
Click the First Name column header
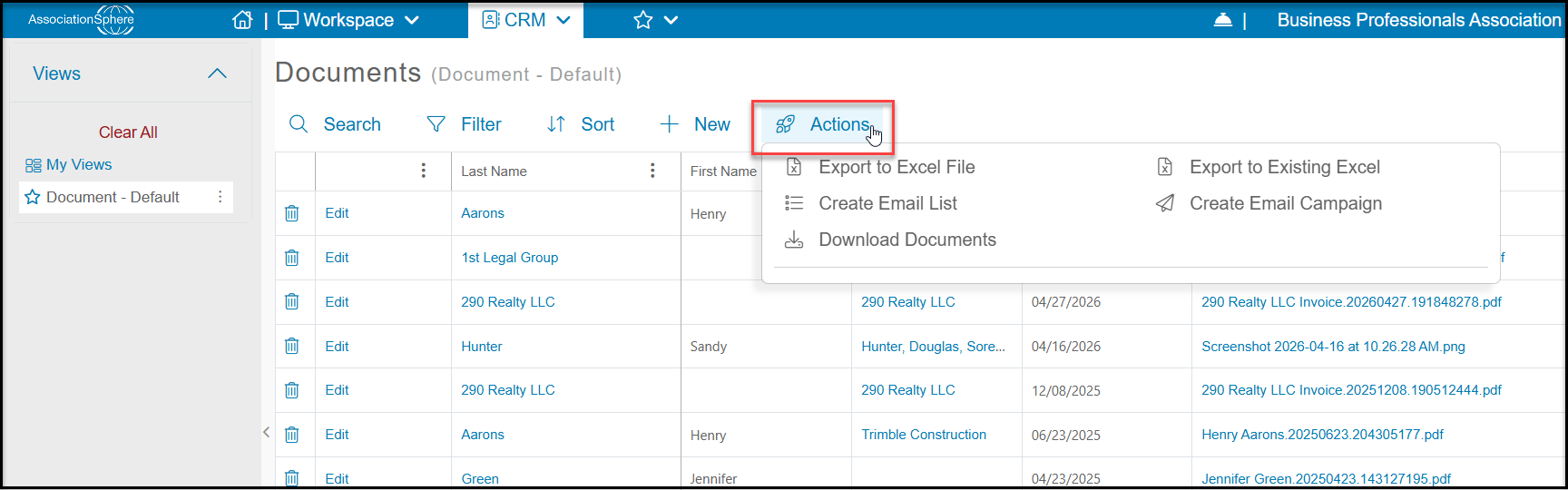point(723,171)
